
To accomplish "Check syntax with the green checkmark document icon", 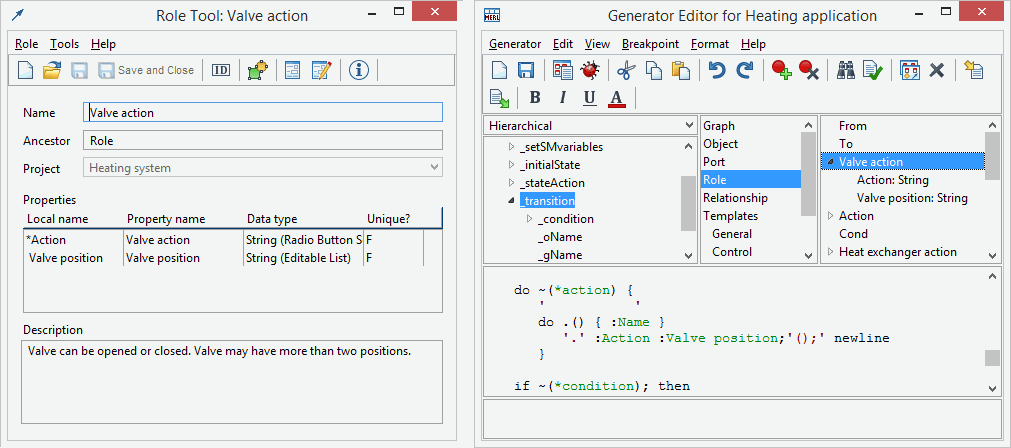I will [x=873, y=70].
